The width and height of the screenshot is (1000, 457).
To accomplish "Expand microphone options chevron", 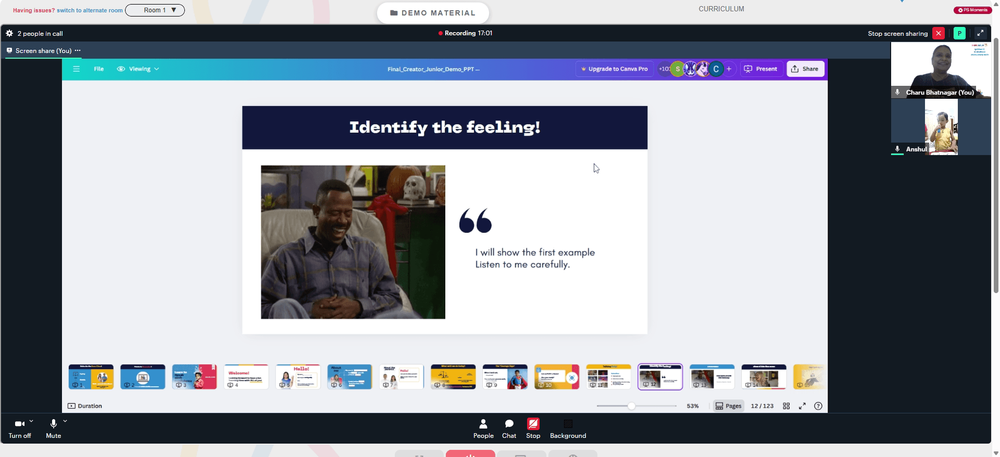I will pos(65,421).
